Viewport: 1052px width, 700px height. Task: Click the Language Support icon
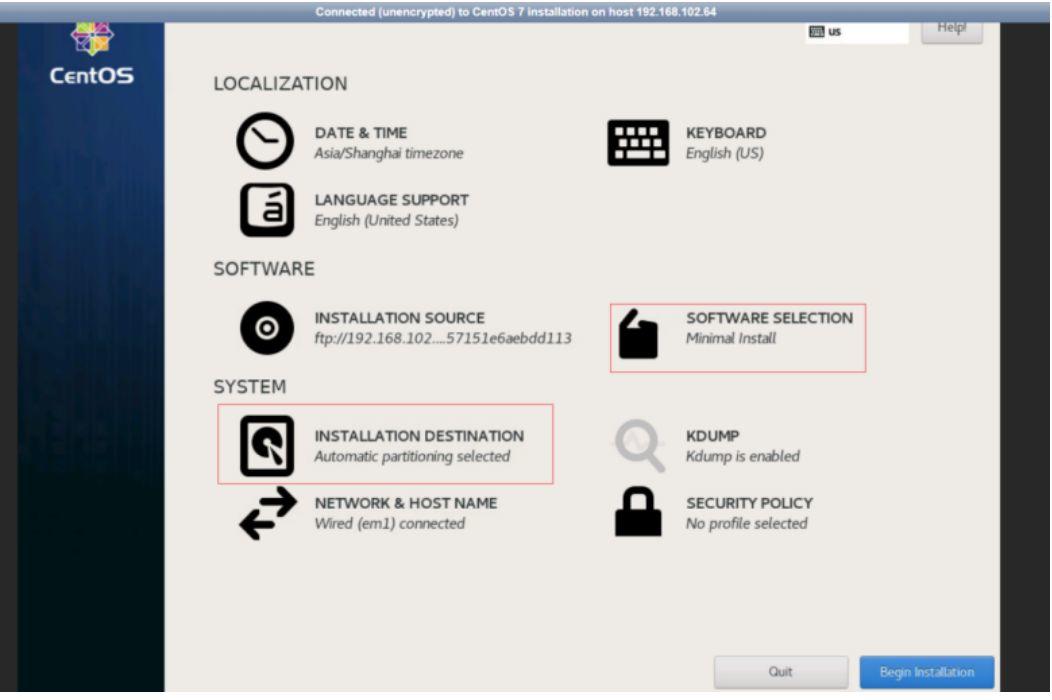coord(266,210)
